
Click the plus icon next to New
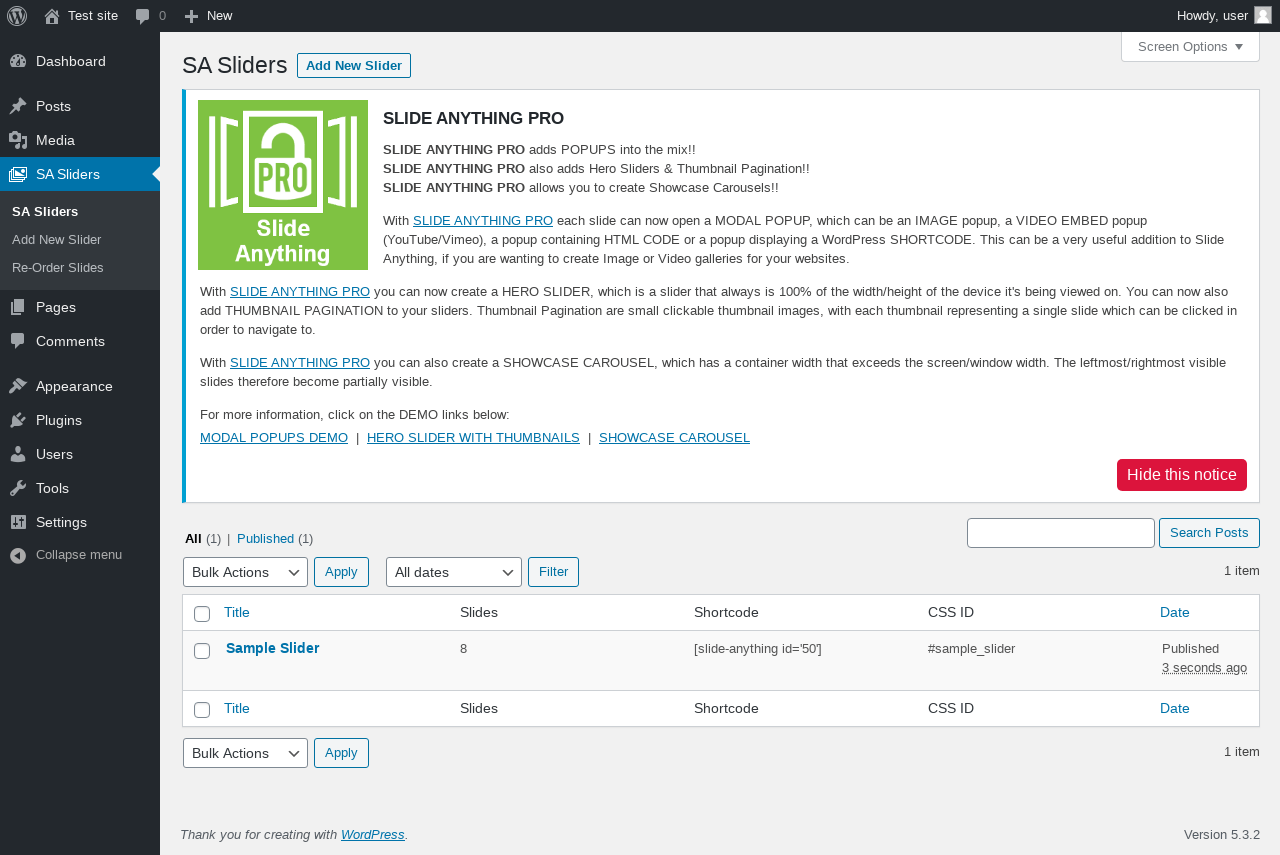pyautogui.click(x=192, y=16)
